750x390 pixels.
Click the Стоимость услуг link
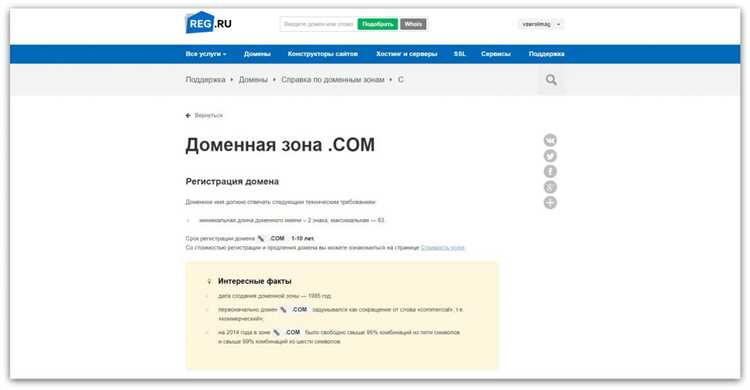[x=443, y=247]
